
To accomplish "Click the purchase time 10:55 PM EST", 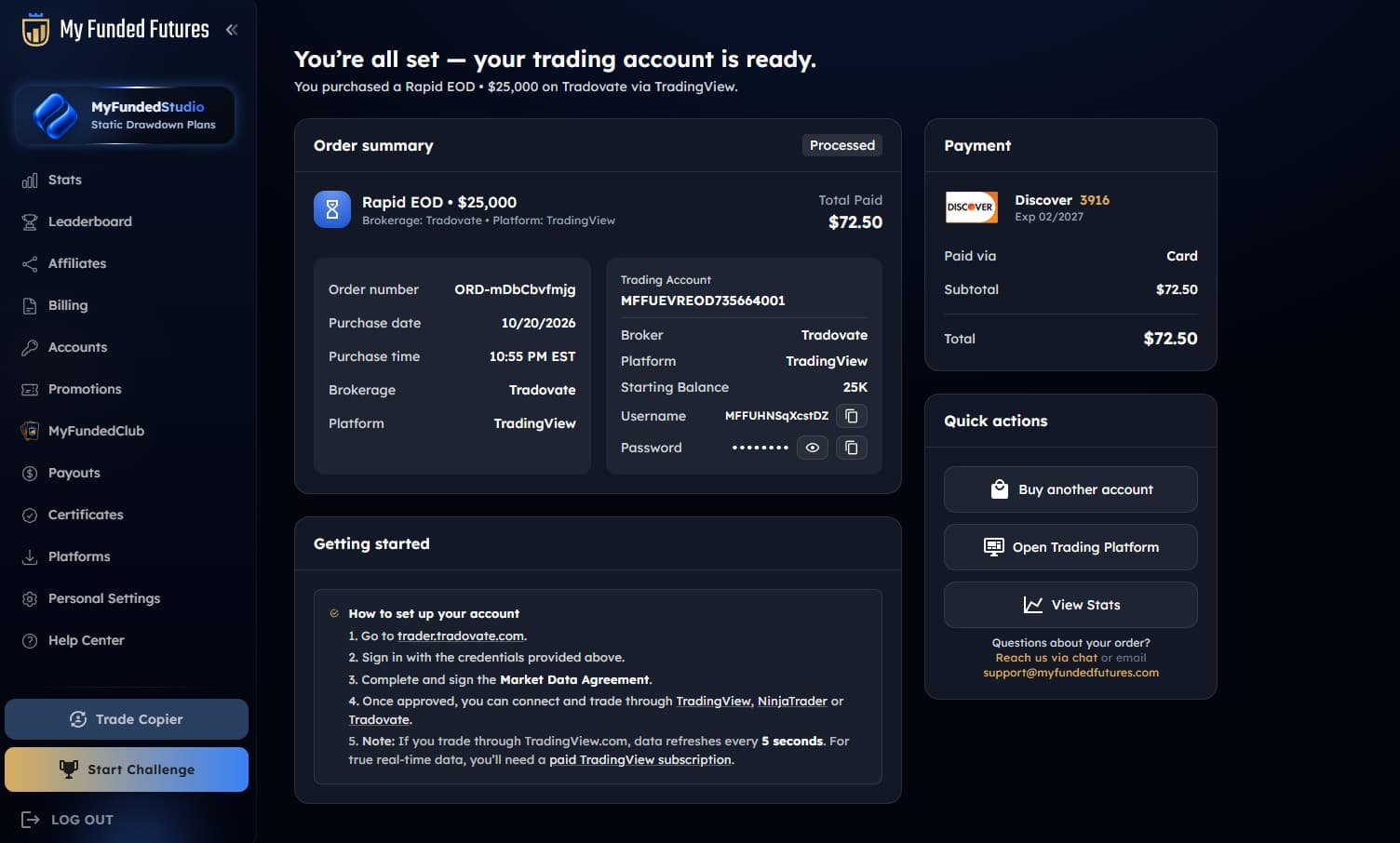I will coord(532,356).
